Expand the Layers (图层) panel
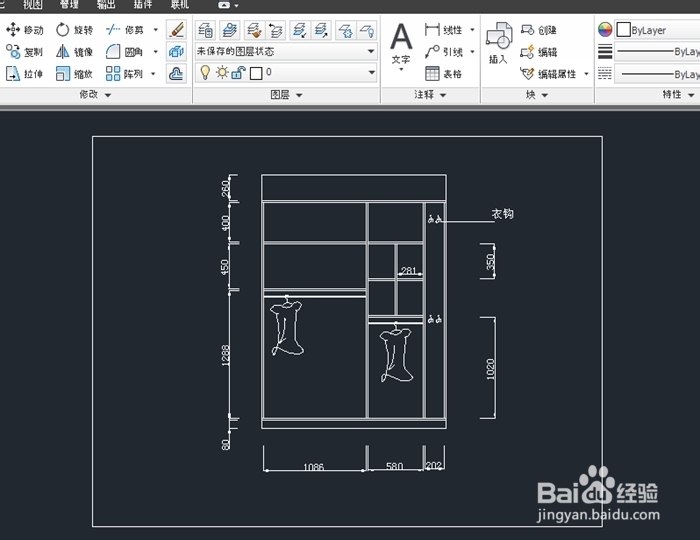Screen dimensions: 700x540 (x=286, y=95)
